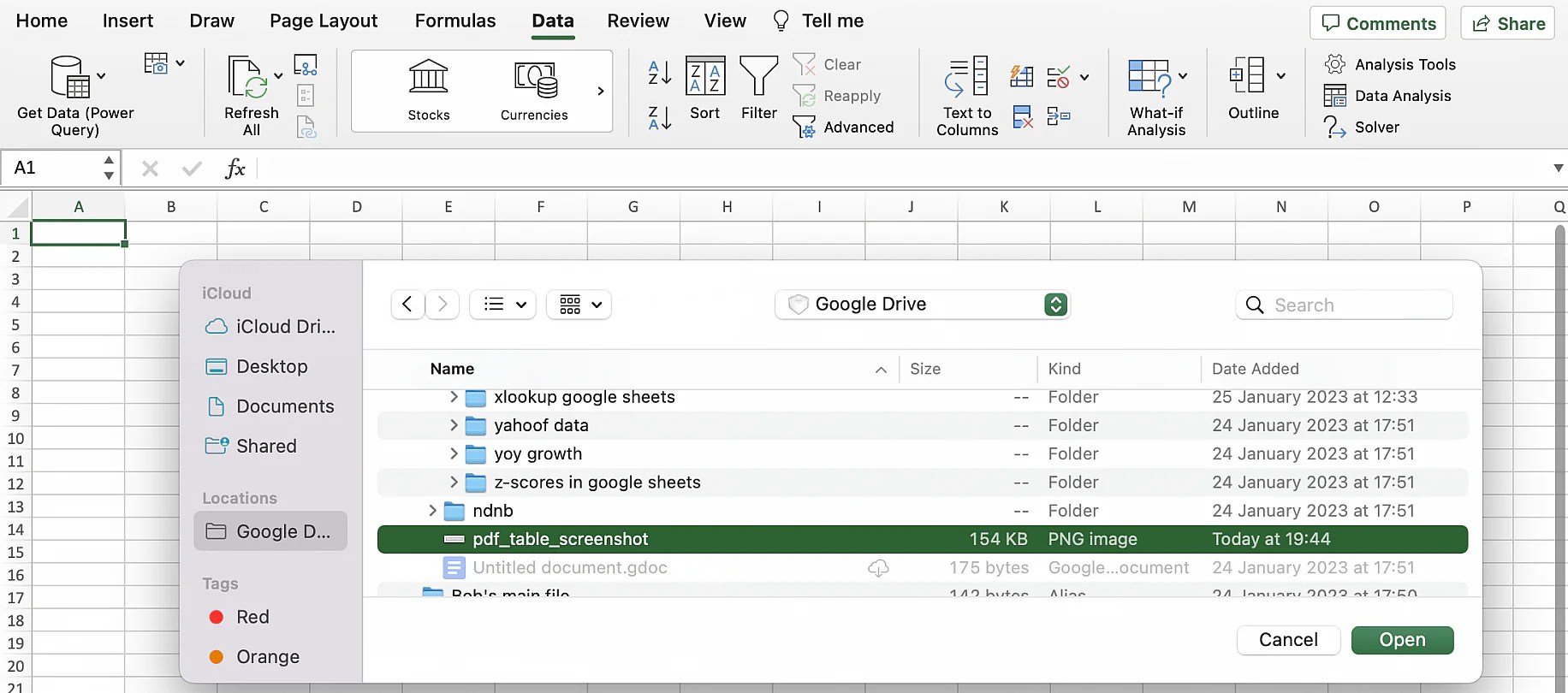Screen dimensions: 1568x693
Task: Click the Share button
Action: point(1508,23)
